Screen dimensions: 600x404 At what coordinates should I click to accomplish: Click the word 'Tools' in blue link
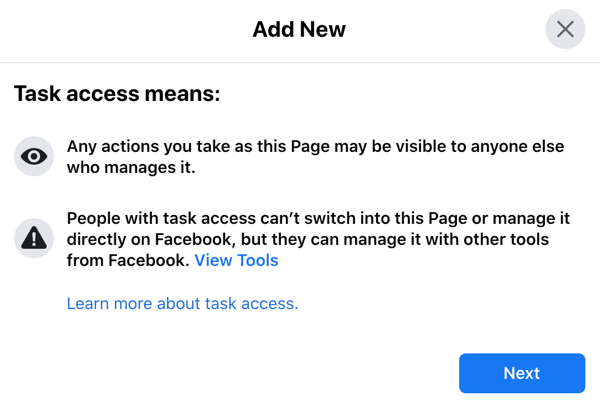click(258, 260)
